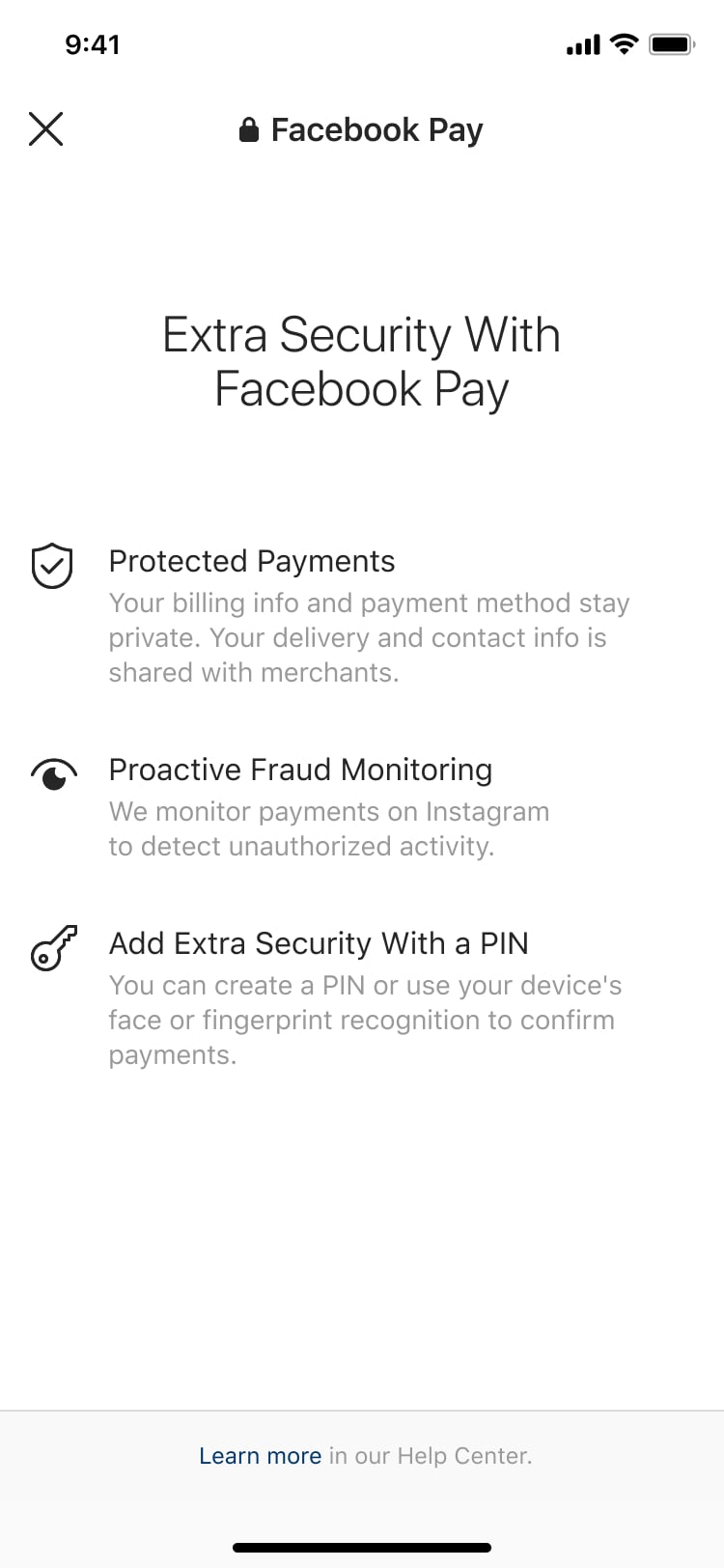Open the Learn more link
The height and width of the screenshot is (1568, 724).
pos(260,1456)
